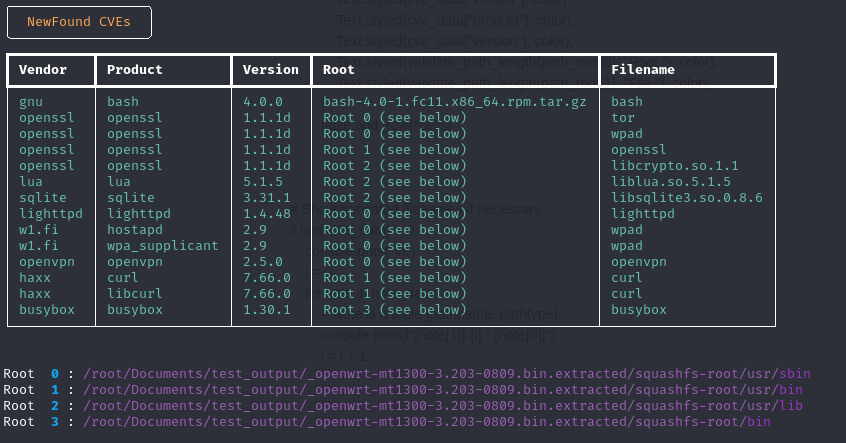The width and height of the screenshot is (846, 443).
Task: Click version 1.4.48 cell
Action: 267,214
